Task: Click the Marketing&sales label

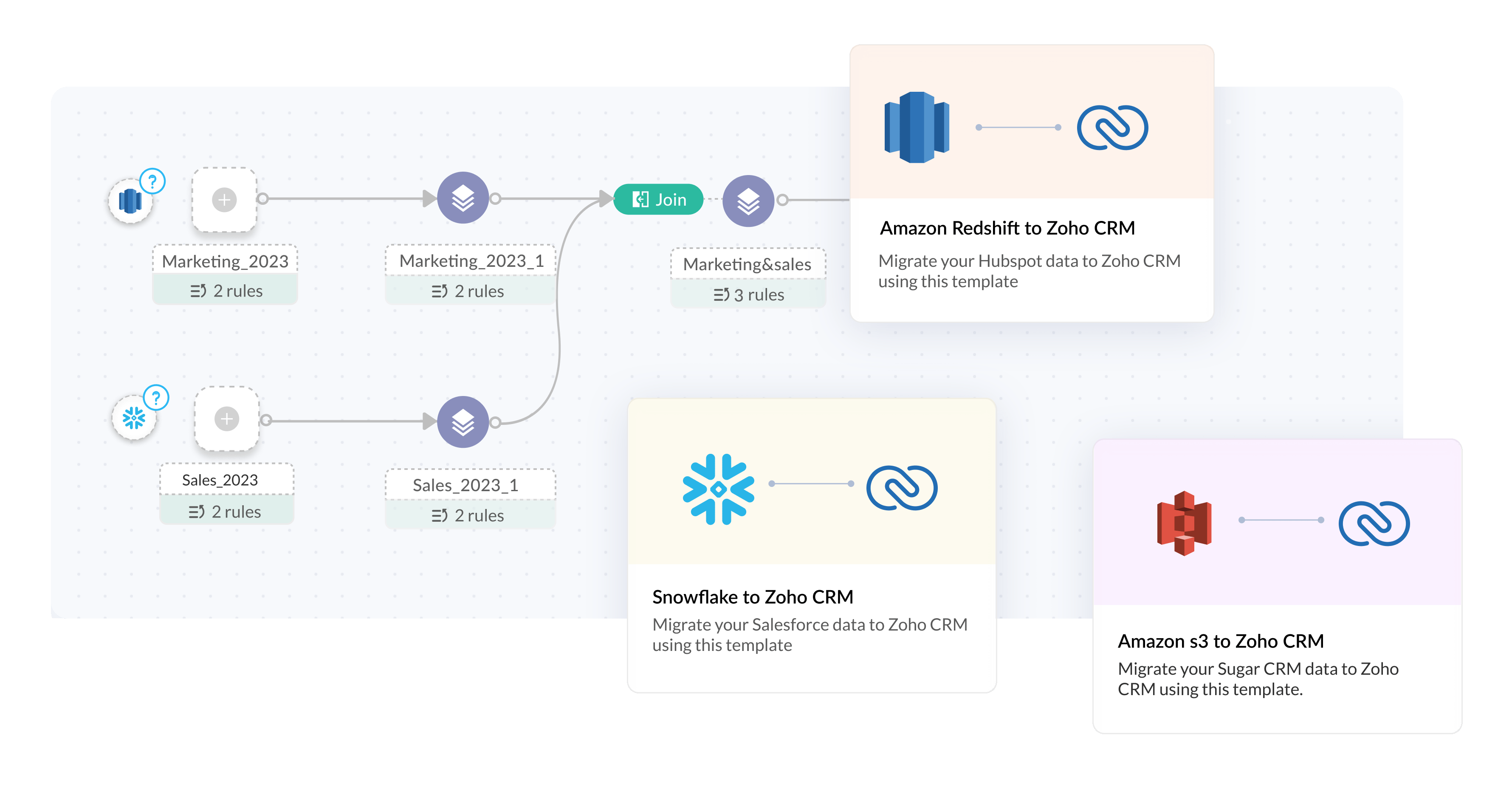Action: (748, 264)
